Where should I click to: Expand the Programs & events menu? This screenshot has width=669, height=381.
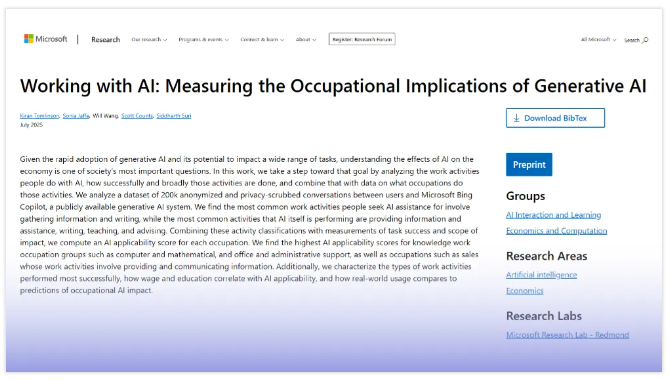pyautogui.click(x=204, y=39)
